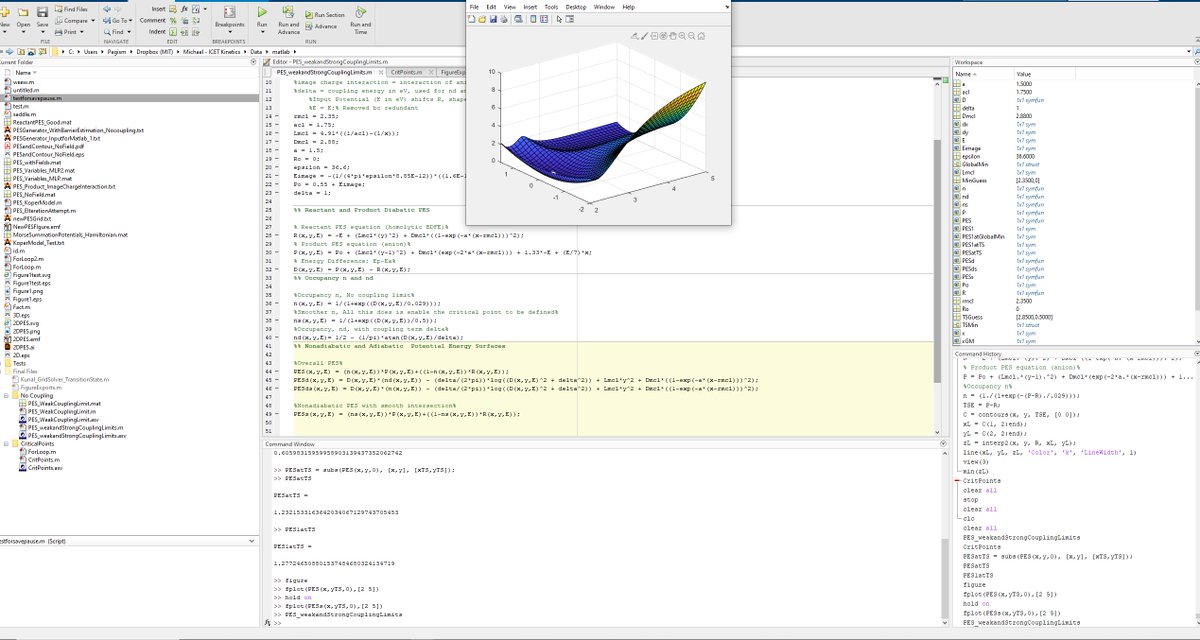The height and width of the screenshot is (640, 1200).
Task: Expand the Compare dropdown arrow
Action: tap(93, 20)
